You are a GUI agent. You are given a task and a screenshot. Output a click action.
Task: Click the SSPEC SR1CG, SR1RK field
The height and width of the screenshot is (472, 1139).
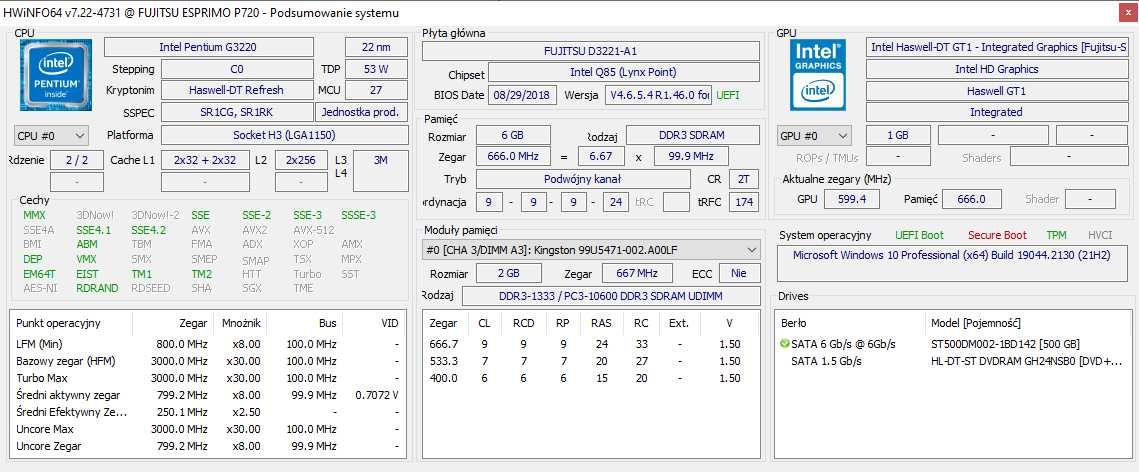(x=238, y=112)
